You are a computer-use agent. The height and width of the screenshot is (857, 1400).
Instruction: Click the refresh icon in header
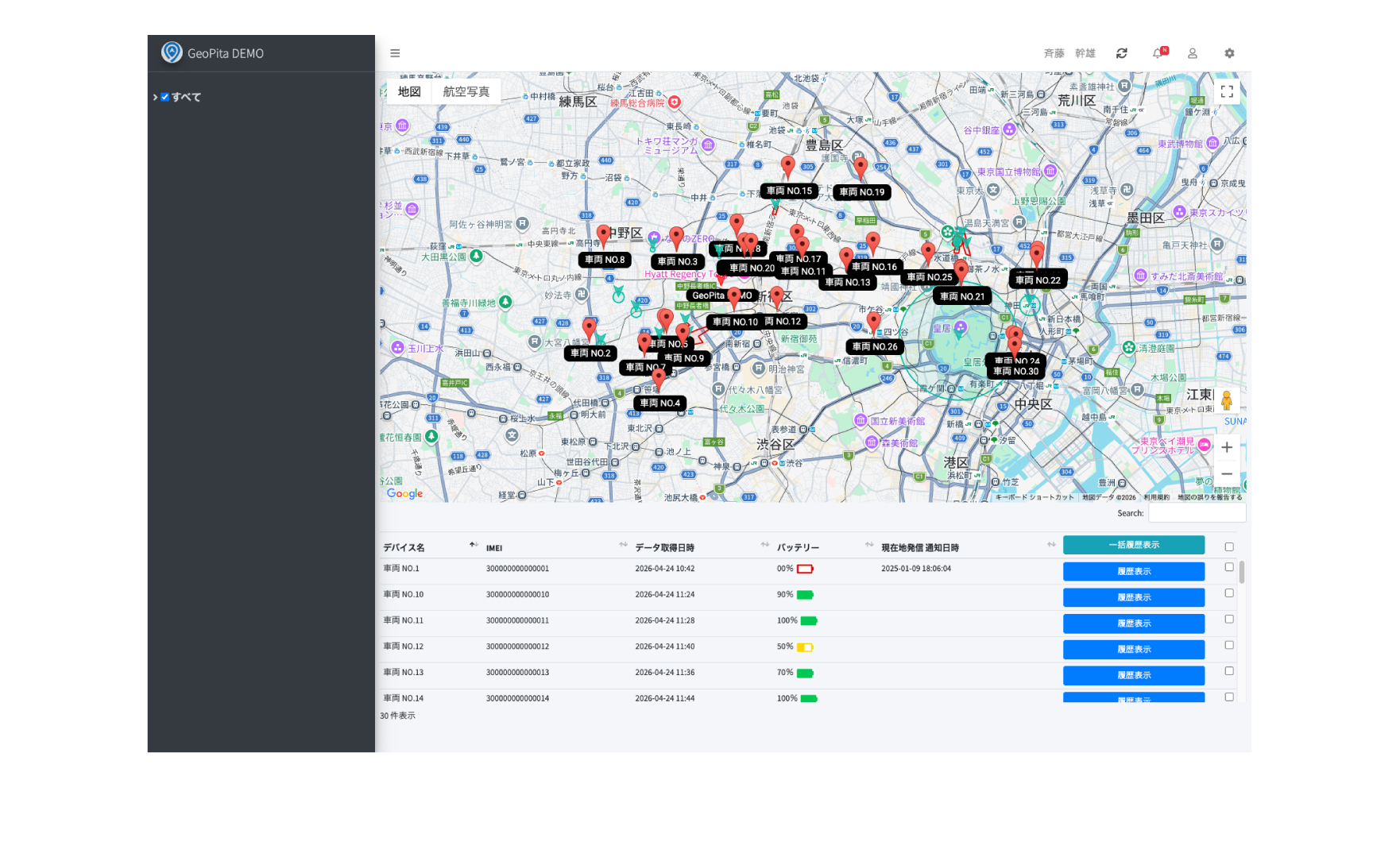coord(1121,53)
